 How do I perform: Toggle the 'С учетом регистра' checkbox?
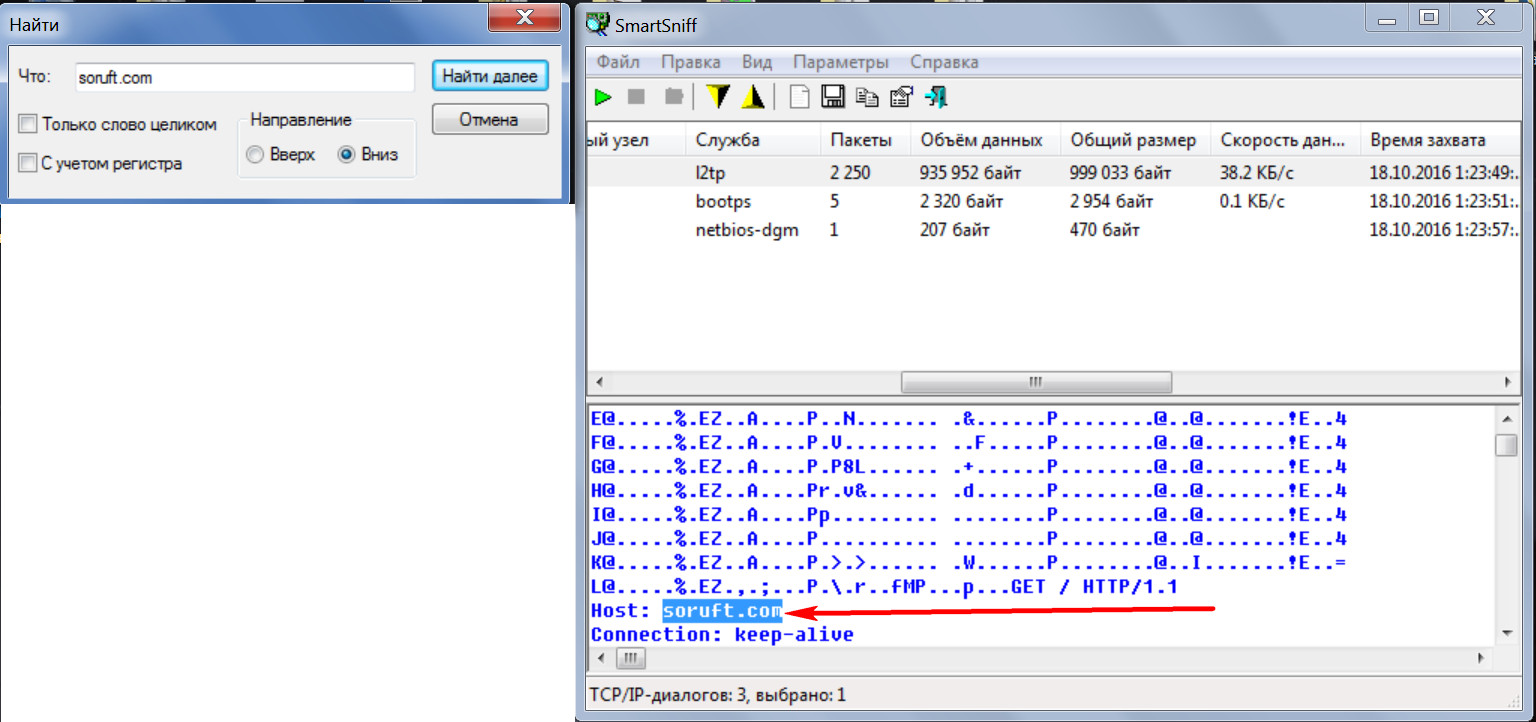click(x=29, y=163)
